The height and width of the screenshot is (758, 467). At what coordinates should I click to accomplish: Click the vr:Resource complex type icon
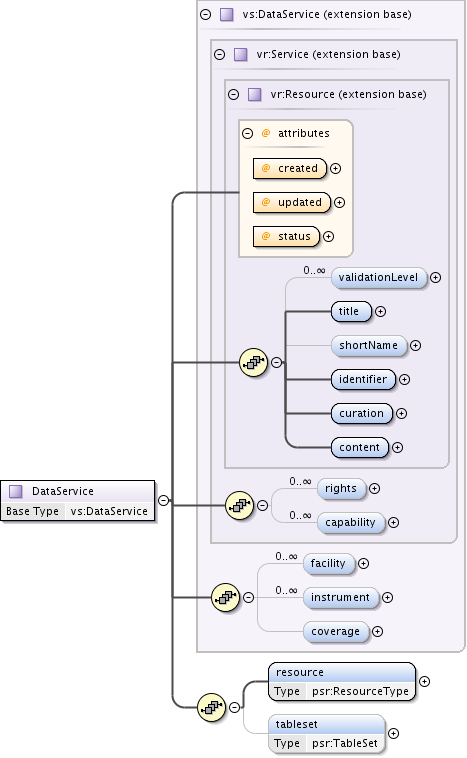(x=255, y=94)
